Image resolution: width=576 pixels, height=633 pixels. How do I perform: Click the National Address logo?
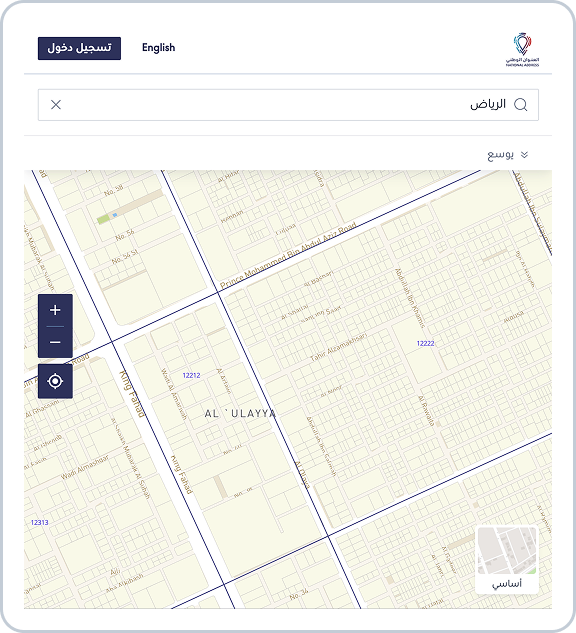click(523, 49)
